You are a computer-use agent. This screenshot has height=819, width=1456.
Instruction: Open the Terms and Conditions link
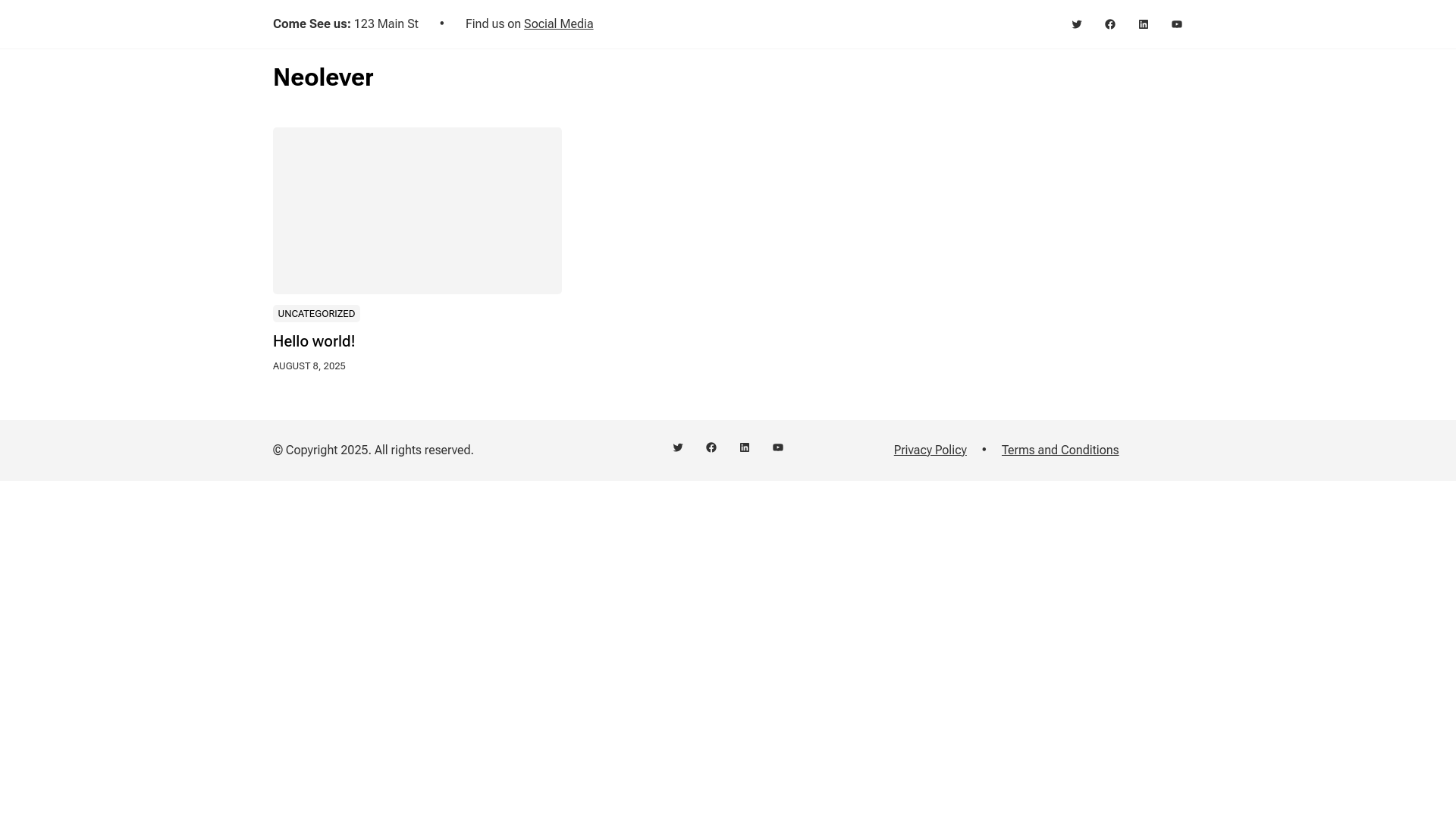[x=1060, y=450]
